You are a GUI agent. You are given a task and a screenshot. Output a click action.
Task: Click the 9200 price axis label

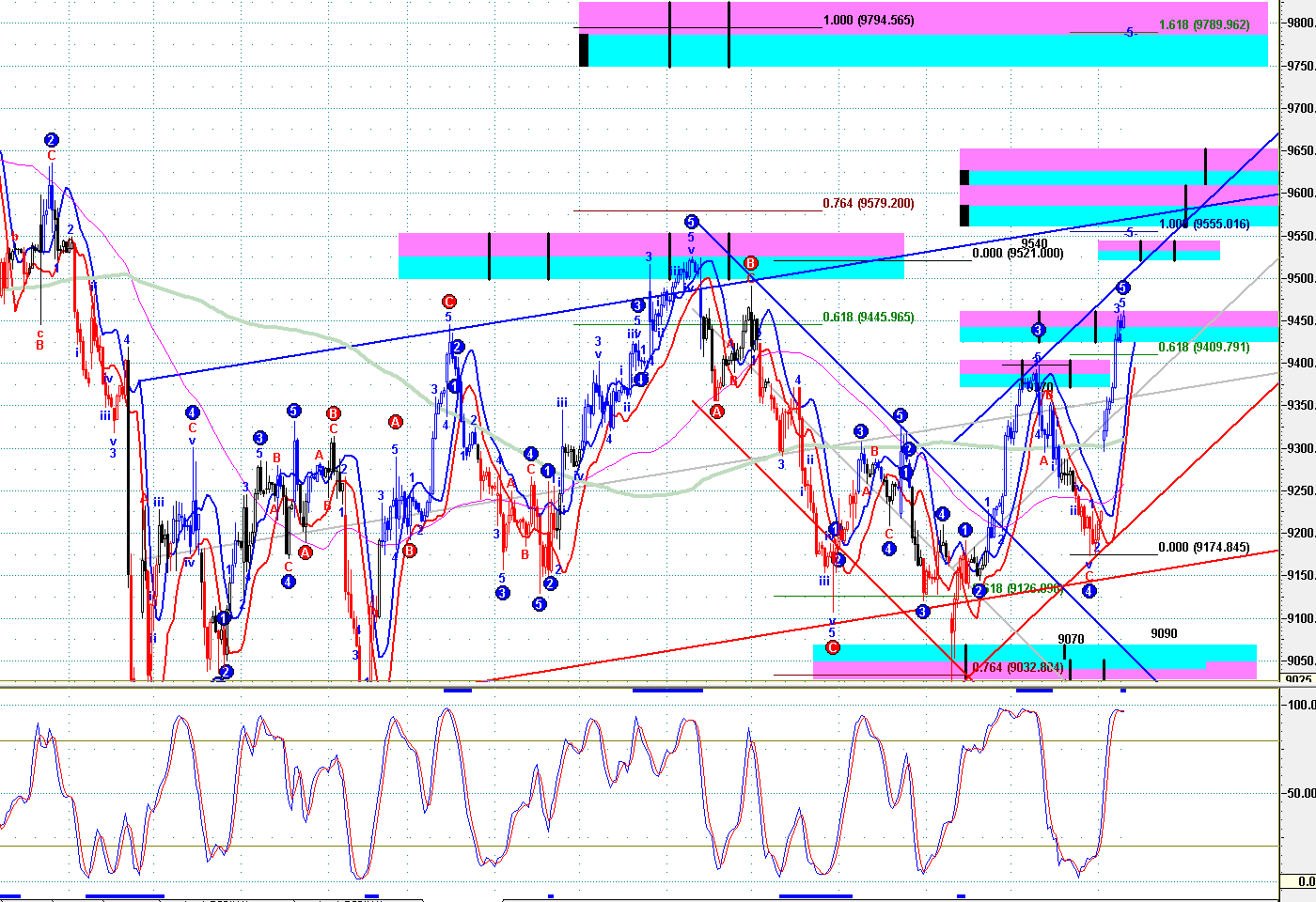(1301, 534)
